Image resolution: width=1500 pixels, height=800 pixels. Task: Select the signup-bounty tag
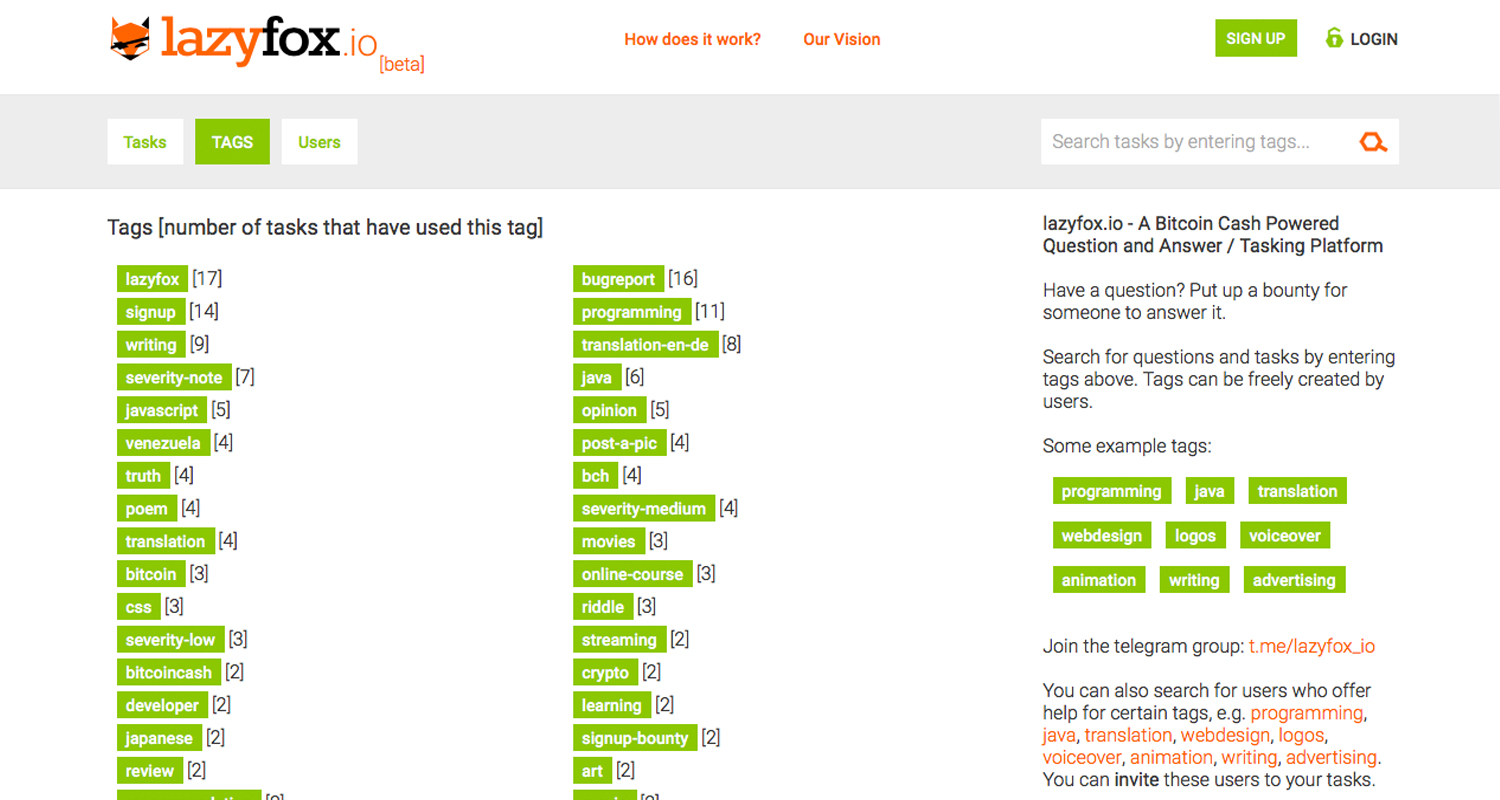635,739
